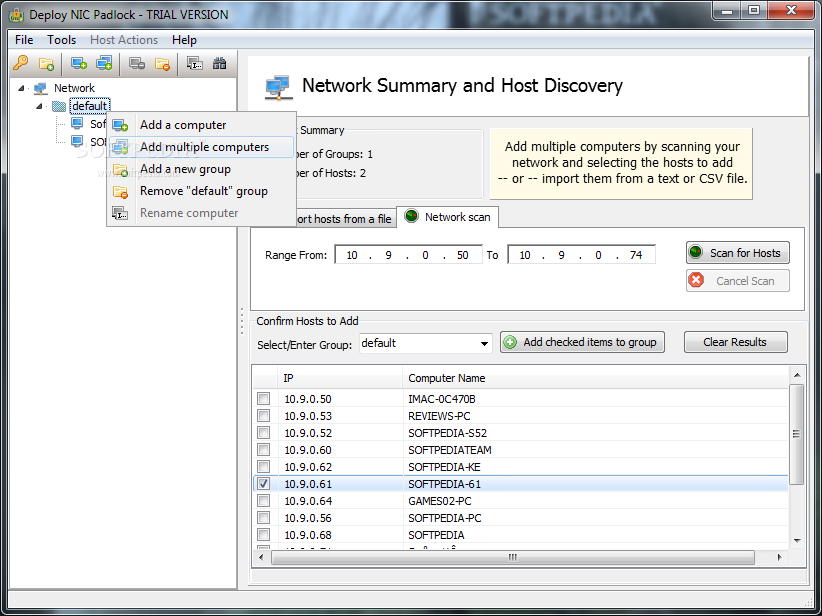This screenshot has width=822, height=616.
Task: Click the binoculars search toolbar icon
Action: (219, 63)
